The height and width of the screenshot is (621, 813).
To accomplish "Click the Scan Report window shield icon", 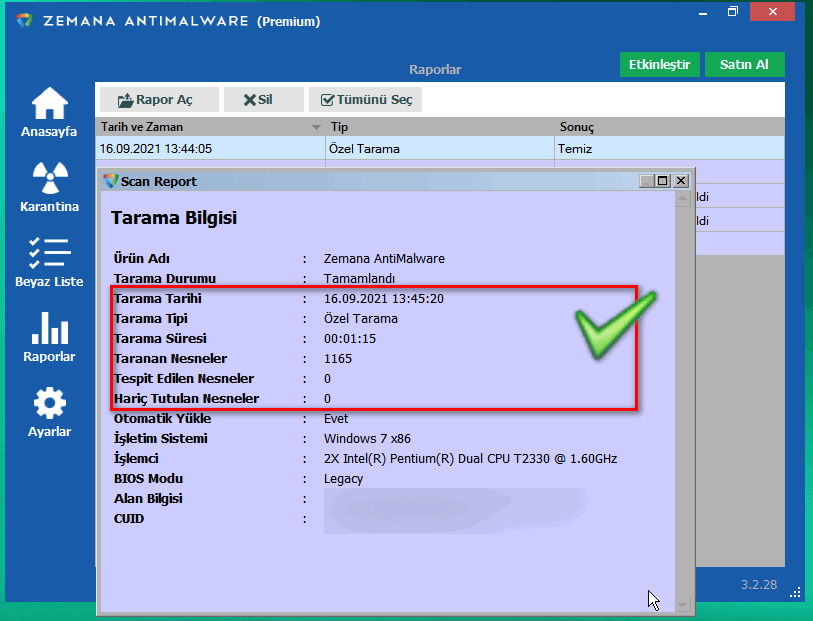I will point(110,181).
